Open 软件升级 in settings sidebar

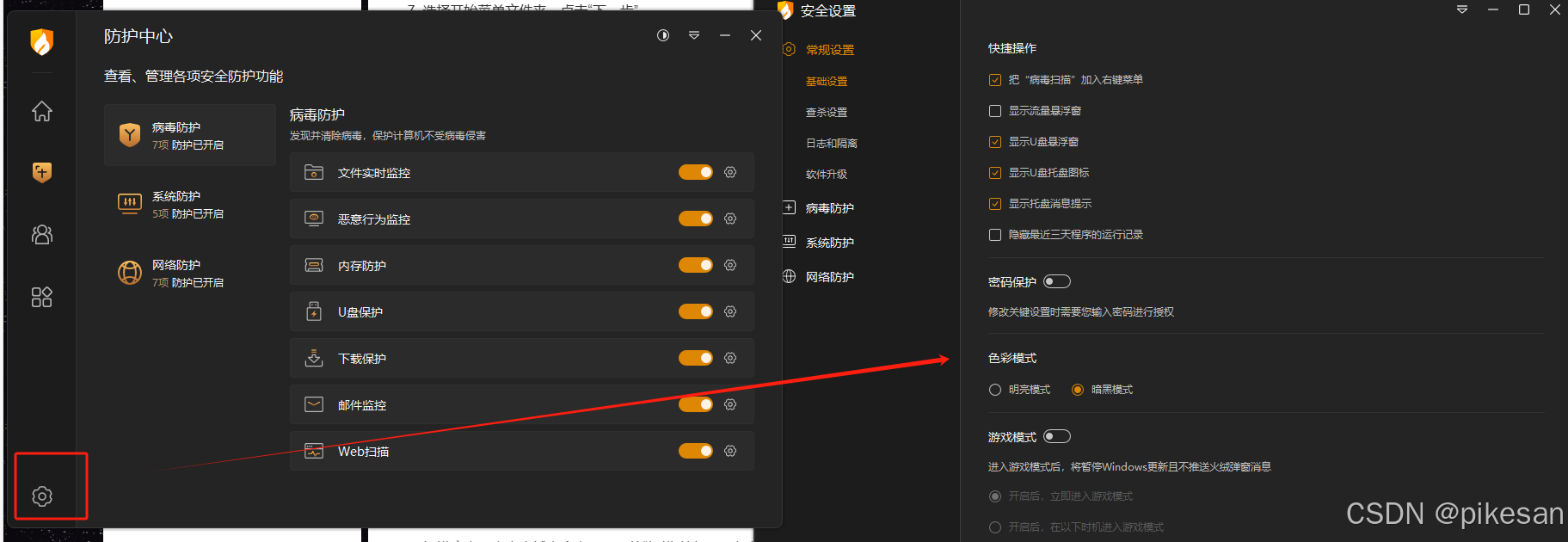[x=827, y=174]
